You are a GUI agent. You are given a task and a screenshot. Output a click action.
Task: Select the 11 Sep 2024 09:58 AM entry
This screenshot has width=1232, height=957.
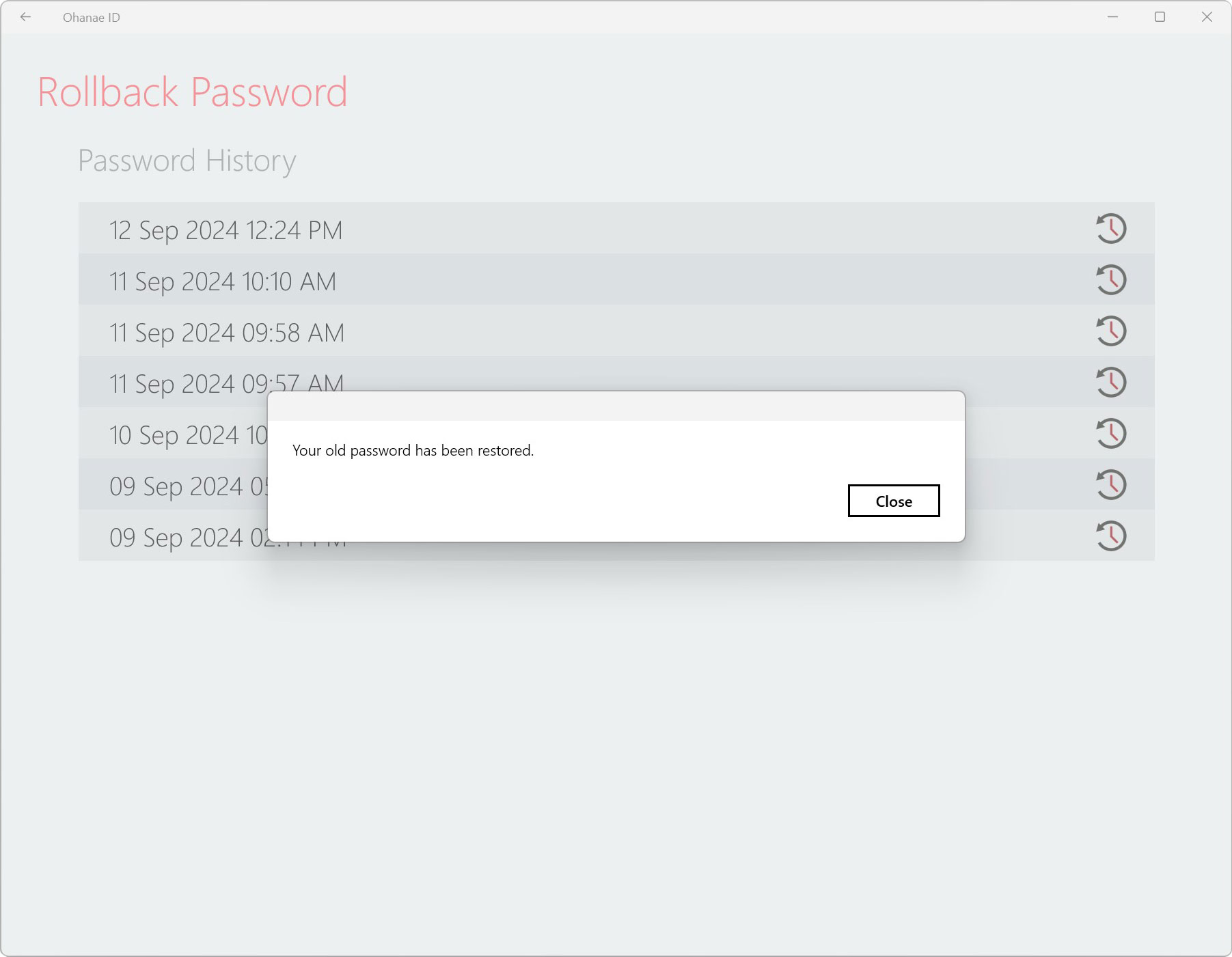click(x=616, y=331)
